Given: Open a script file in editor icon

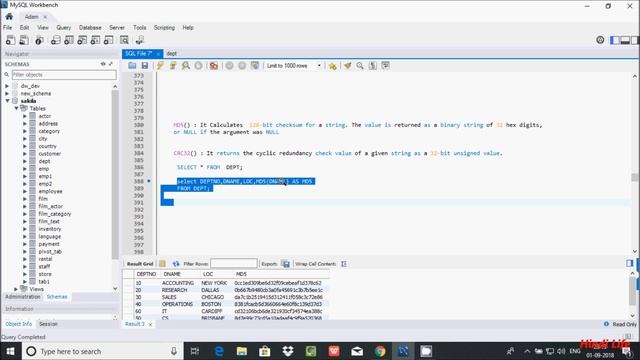Looking at the screenshot, I should pos(132,66).
